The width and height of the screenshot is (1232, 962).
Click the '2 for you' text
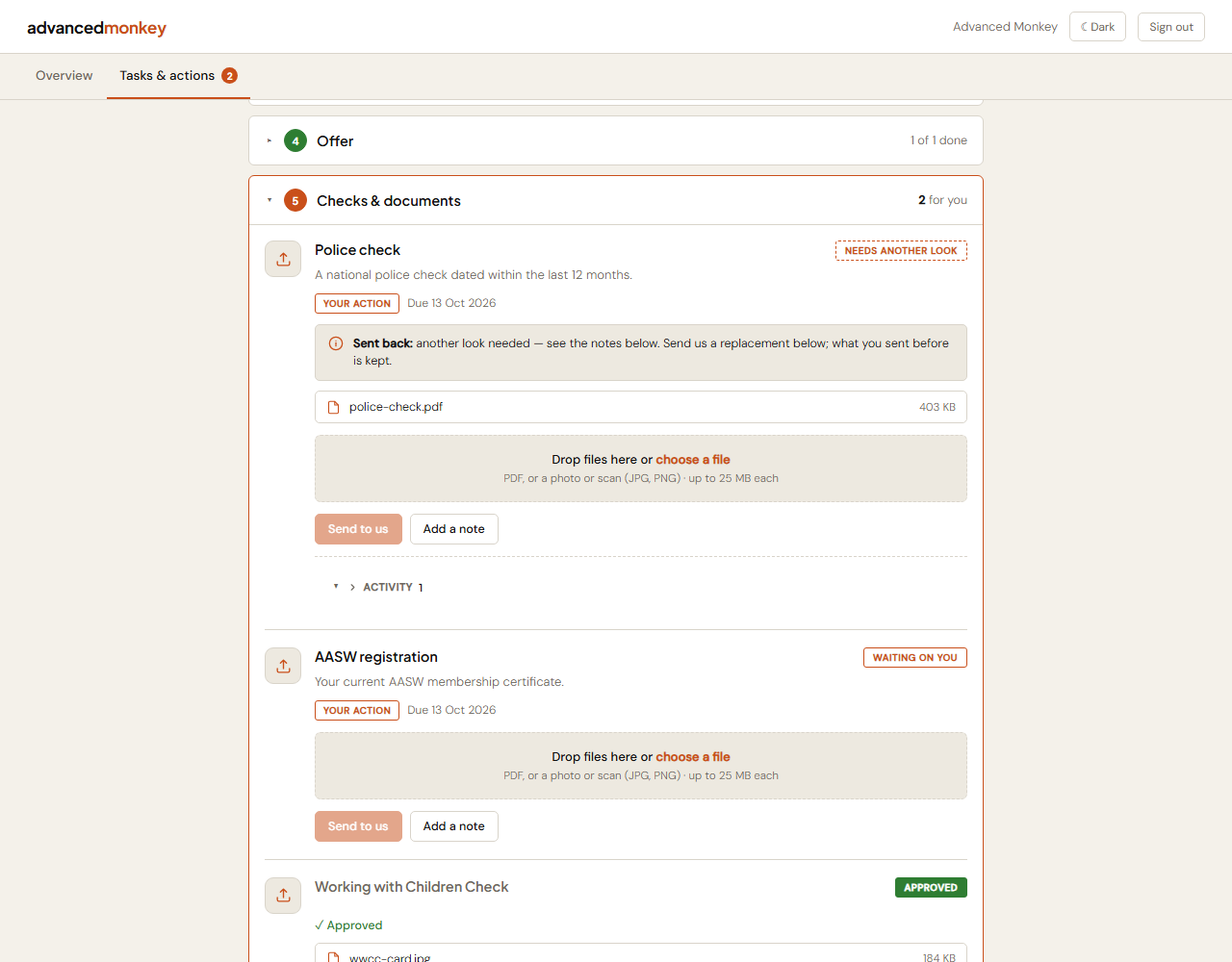[x=942, y=200]
